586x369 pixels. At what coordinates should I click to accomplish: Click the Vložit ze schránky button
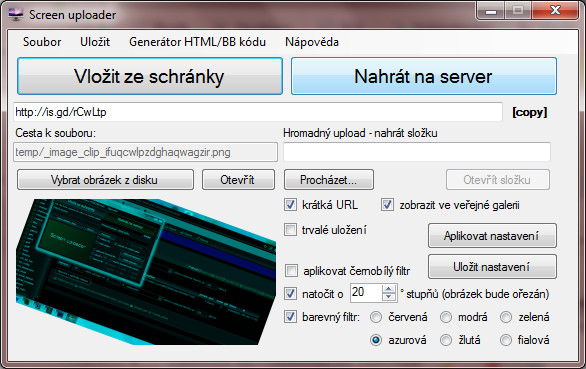tap(149, 76)
